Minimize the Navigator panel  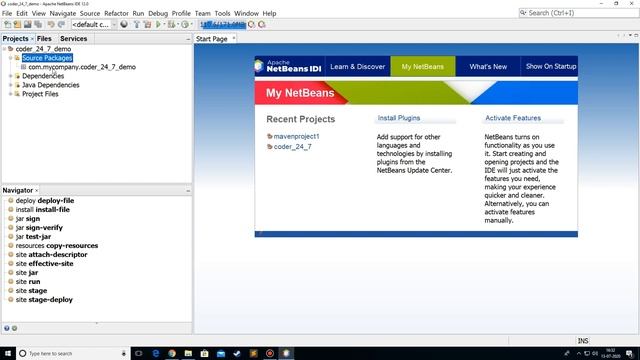click(188, 191)
